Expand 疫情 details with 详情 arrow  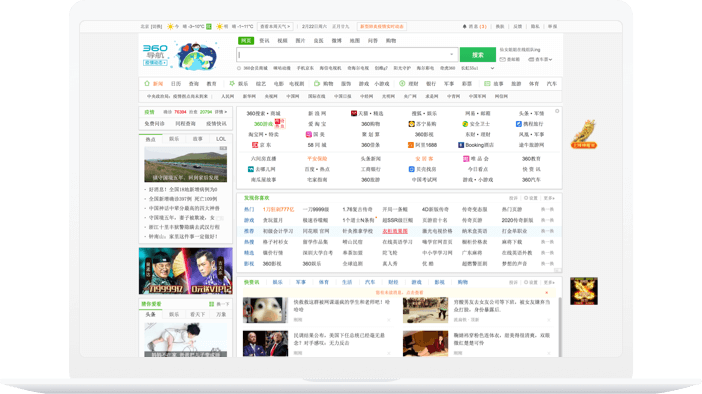(x=221, y=112)
